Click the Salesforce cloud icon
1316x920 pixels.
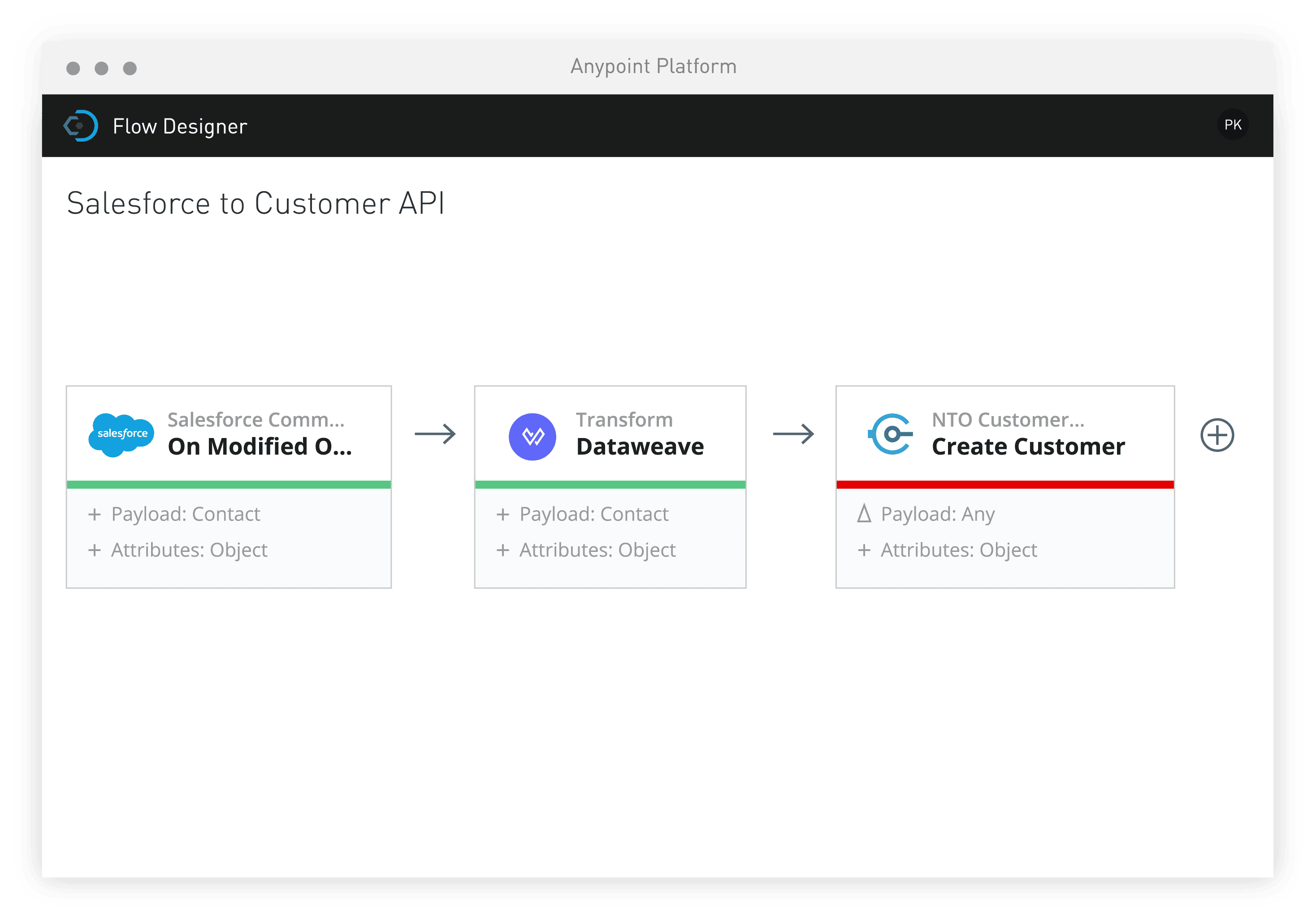click(x=121, y=434)
